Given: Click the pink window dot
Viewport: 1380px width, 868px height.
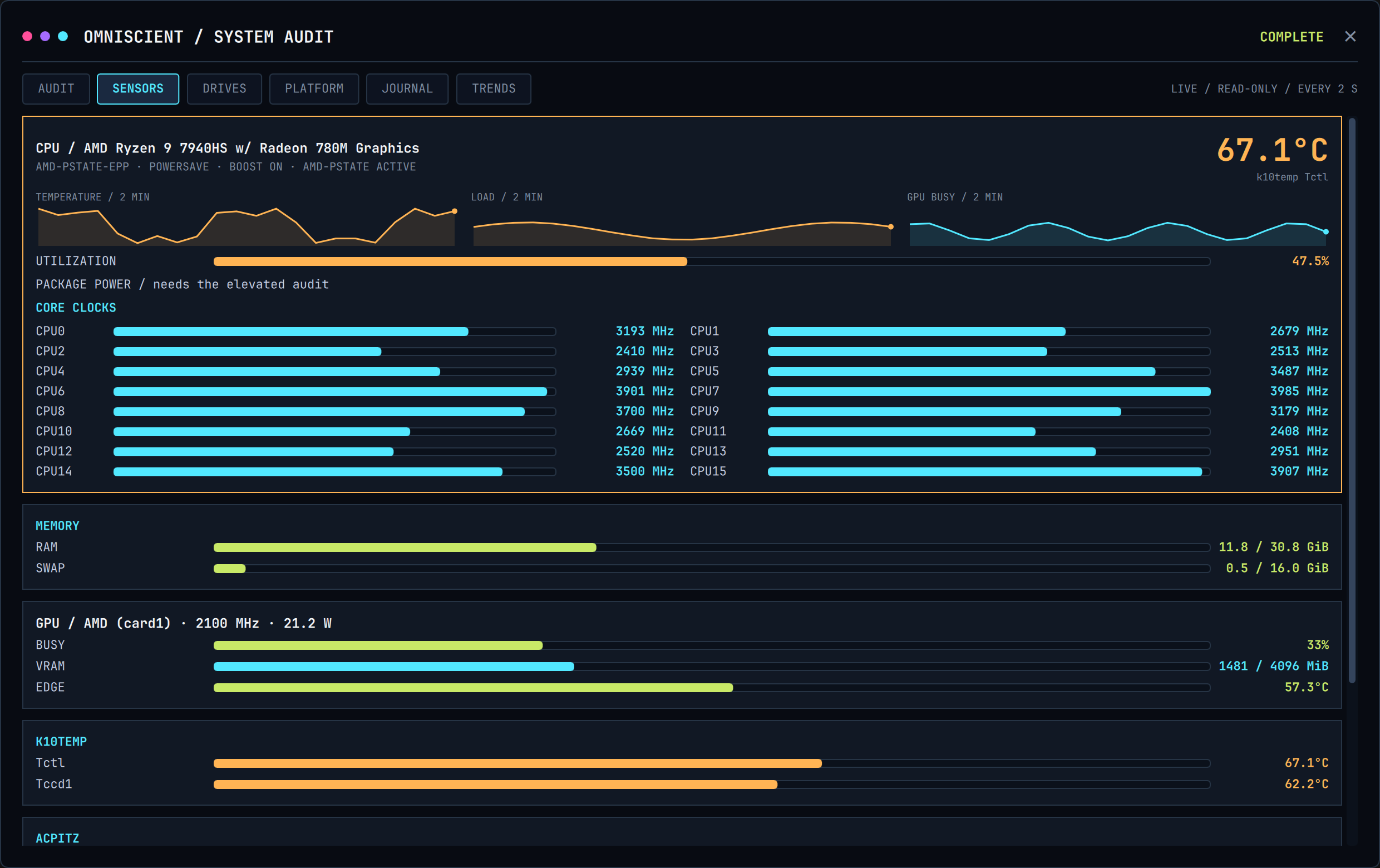Looking at the screenshot, I should (x=27, y=37).
